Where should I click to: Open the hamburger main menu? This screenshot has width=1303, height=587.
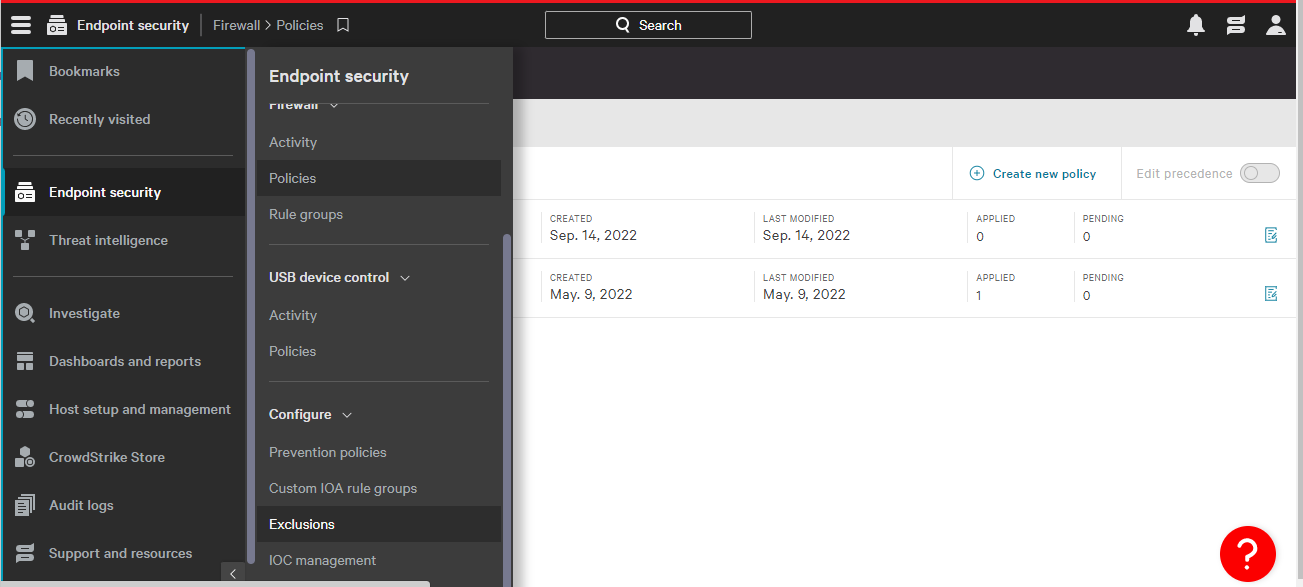pyautogui.click(x=21, y=25)
